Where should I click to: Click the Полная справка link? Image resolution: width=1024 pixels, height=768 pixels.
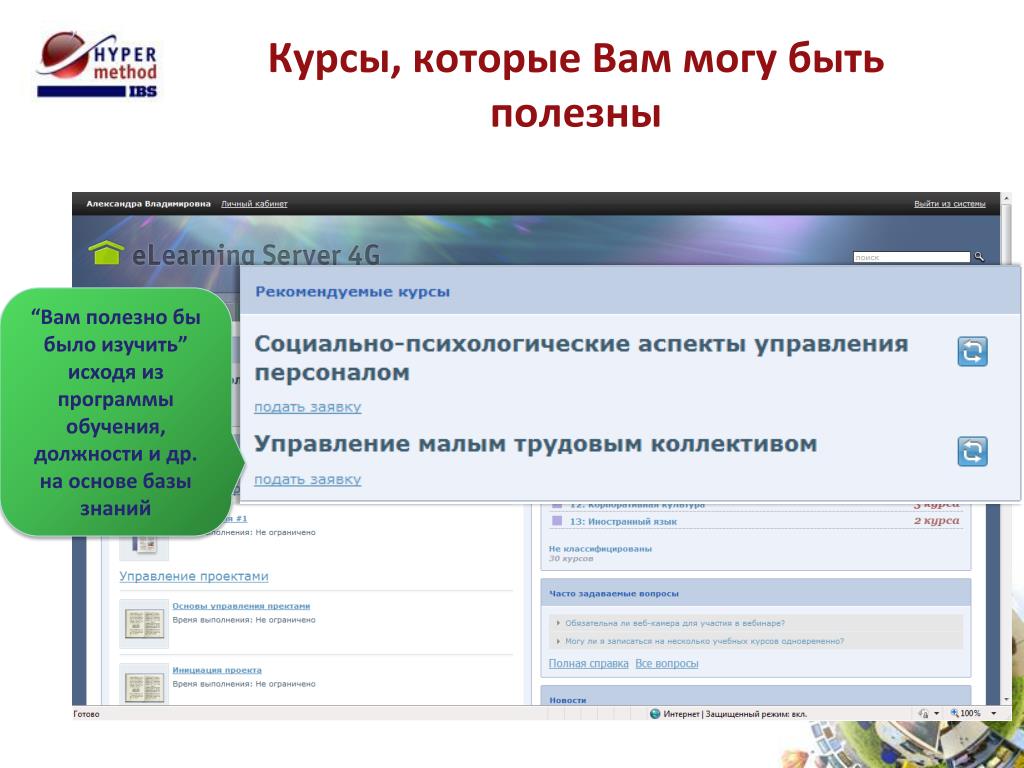pyautogui.click(x=588, y=664)
